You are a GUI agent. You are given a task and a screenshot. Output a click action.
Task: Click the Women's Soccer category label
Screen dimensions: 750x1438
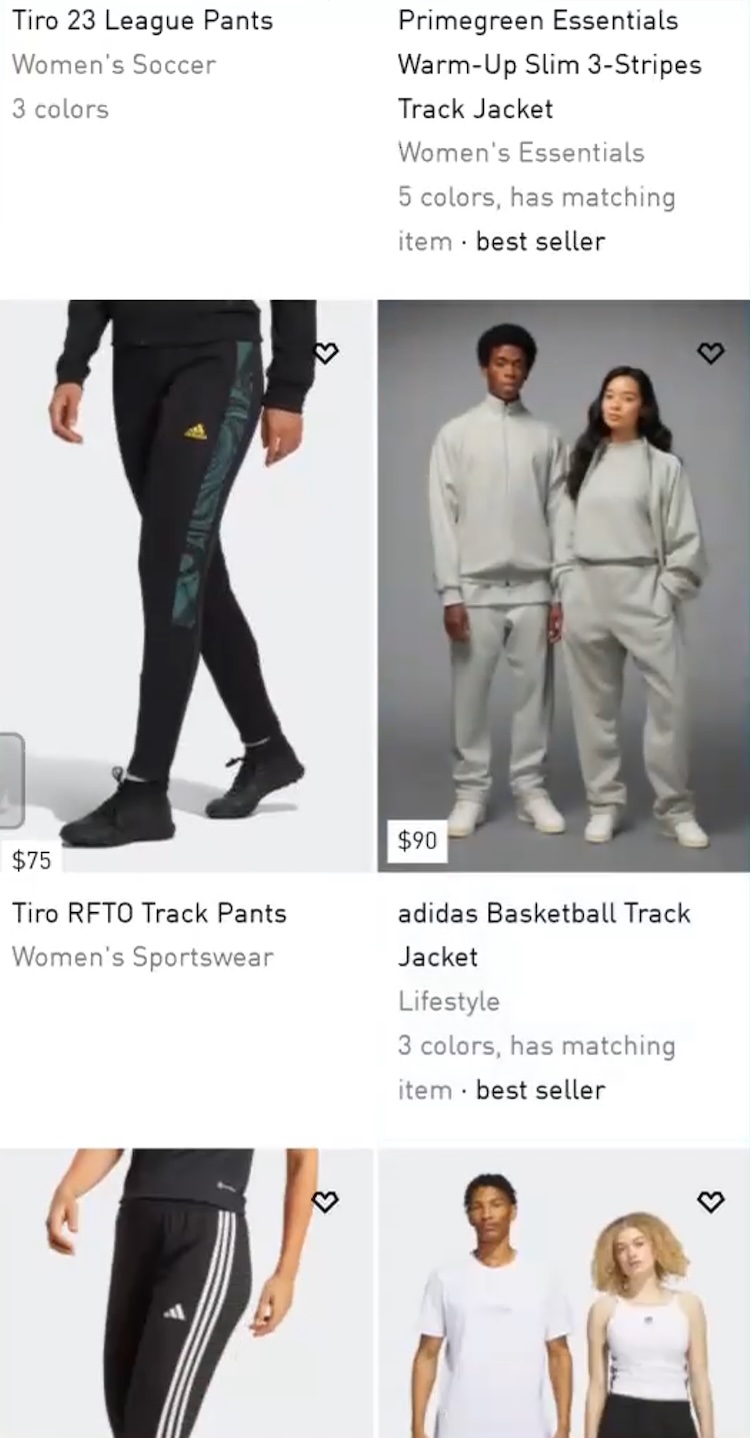(114, 65)
